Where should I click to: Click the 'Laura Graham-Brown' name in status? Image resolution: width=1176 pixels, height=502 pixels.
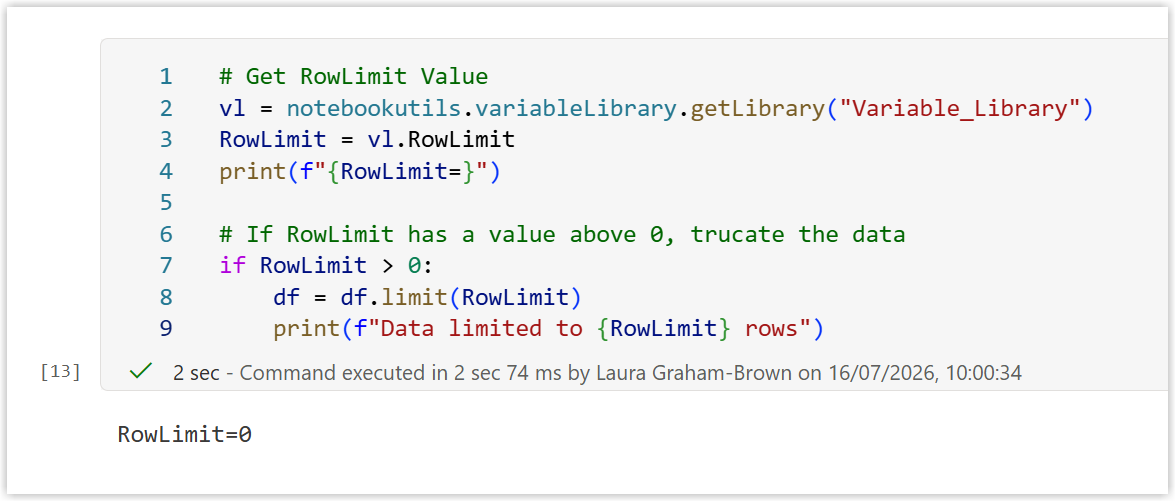pyautogui.click(x=692, y=372)
